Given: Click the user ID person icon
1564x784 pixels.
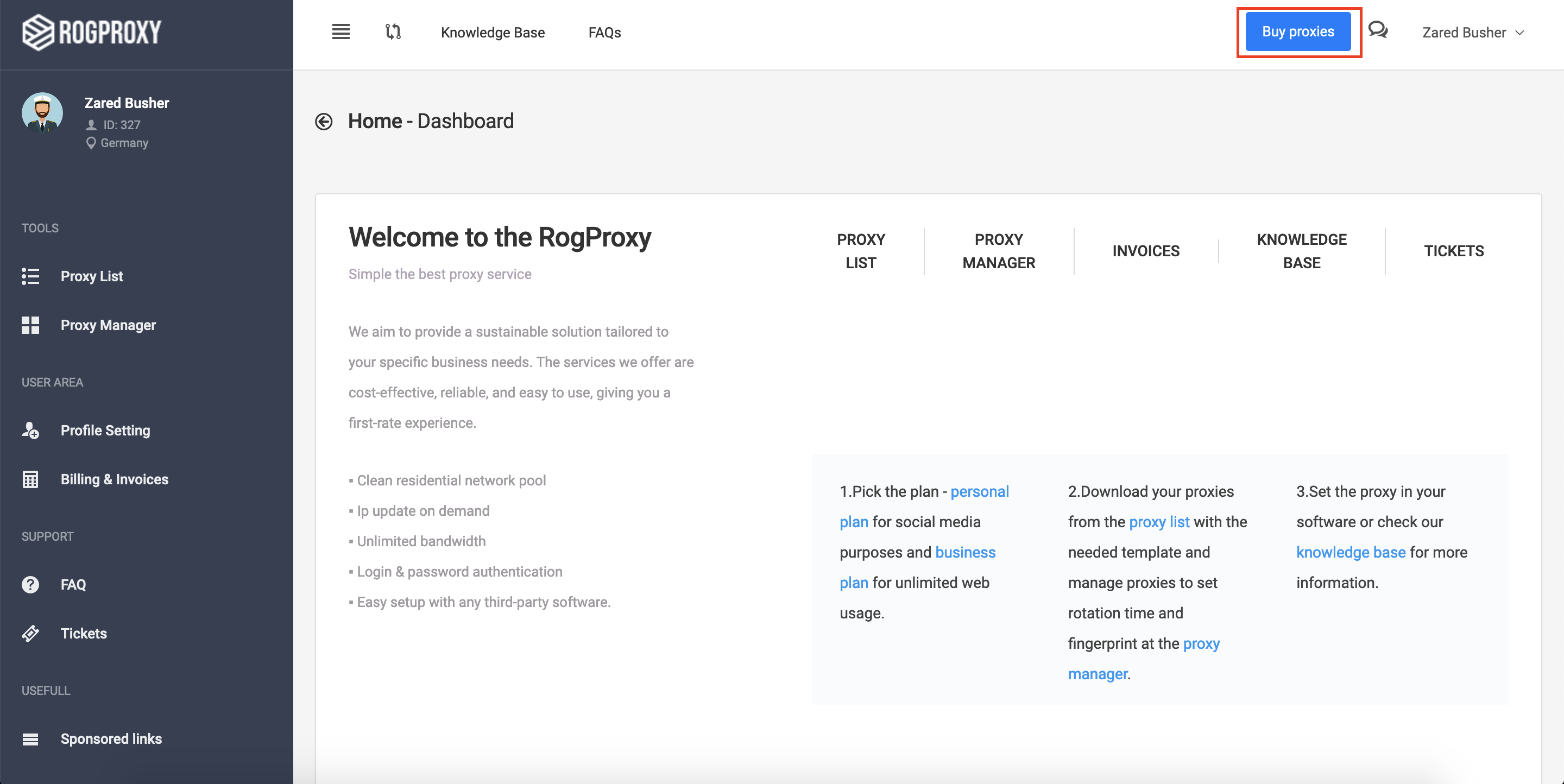Looking at the screenshot, I should tap(91, 125).
